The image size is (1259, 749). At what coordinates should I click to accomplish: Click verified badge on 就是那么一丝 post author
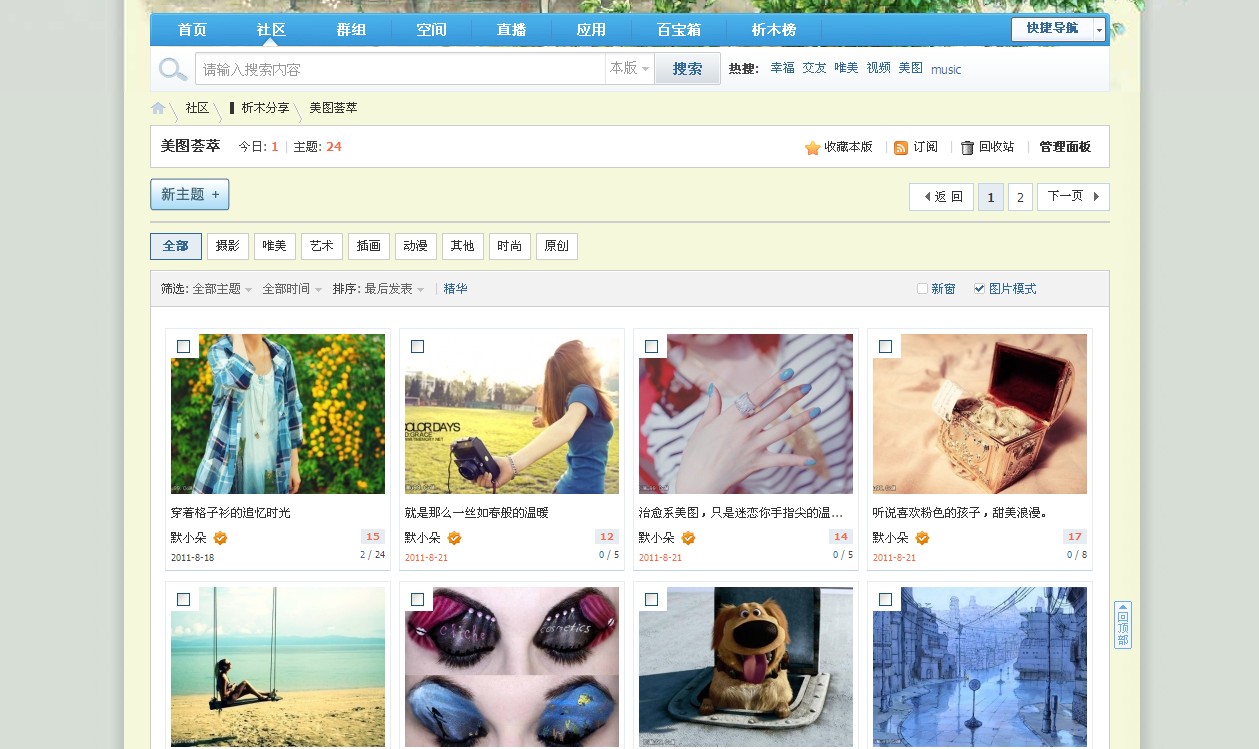point(455,538)
